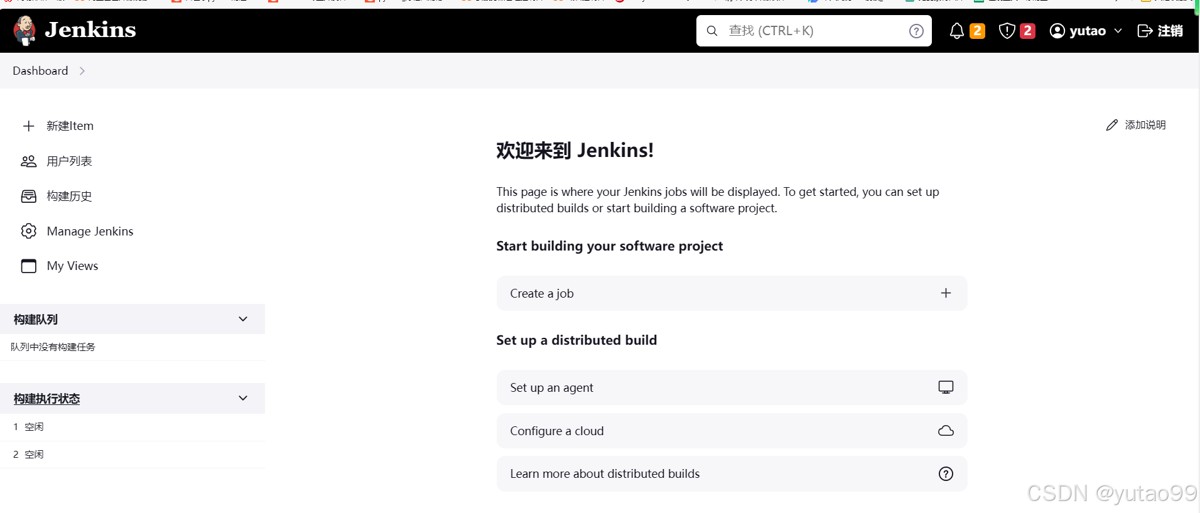Click the cloud icon for Configure a cloud
1200x513 pixels.
tap(945, 431)
